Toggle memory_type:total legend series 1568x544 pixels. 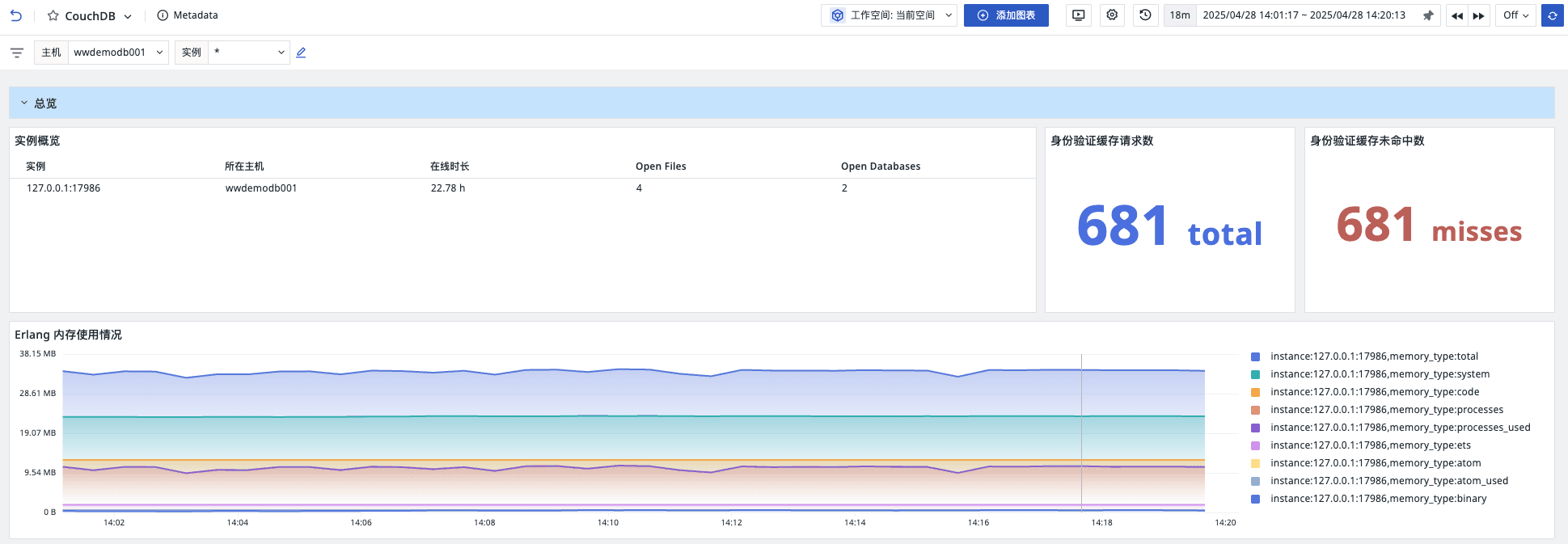point(1373,356)
